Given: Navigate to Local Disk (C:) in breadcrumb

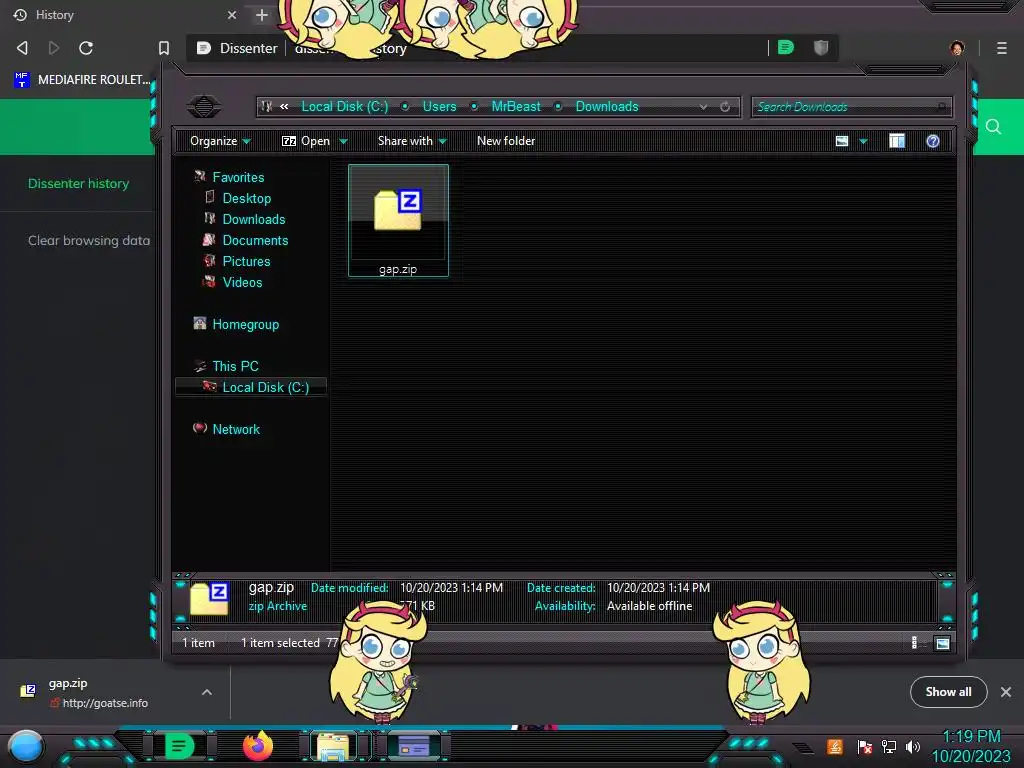Looking at the screenshot, I should tap(345, 106).
